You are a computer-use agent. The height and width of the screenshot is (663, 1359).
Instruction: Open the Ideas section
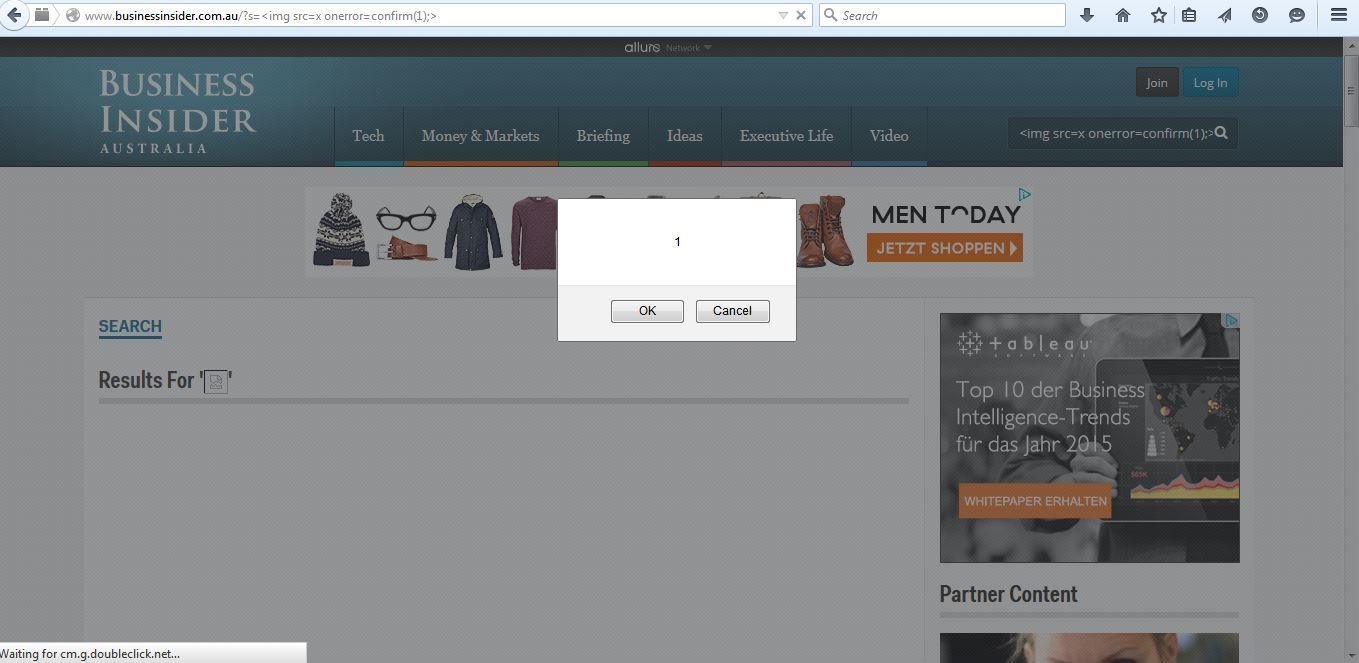[x=685, y=136]
